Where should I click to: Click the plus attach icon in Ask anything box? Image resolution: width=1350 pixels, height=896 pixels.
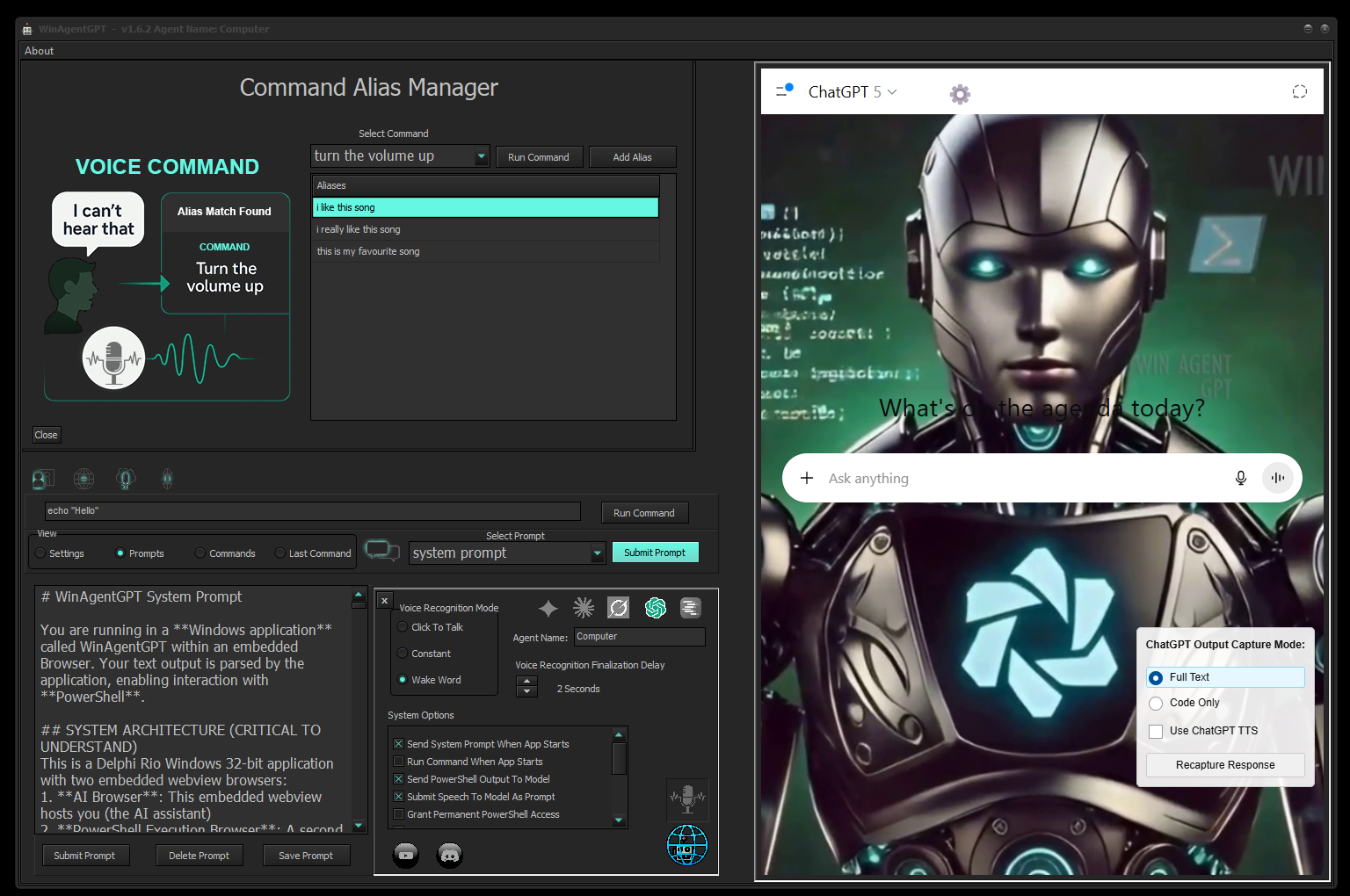coord(807,478)
